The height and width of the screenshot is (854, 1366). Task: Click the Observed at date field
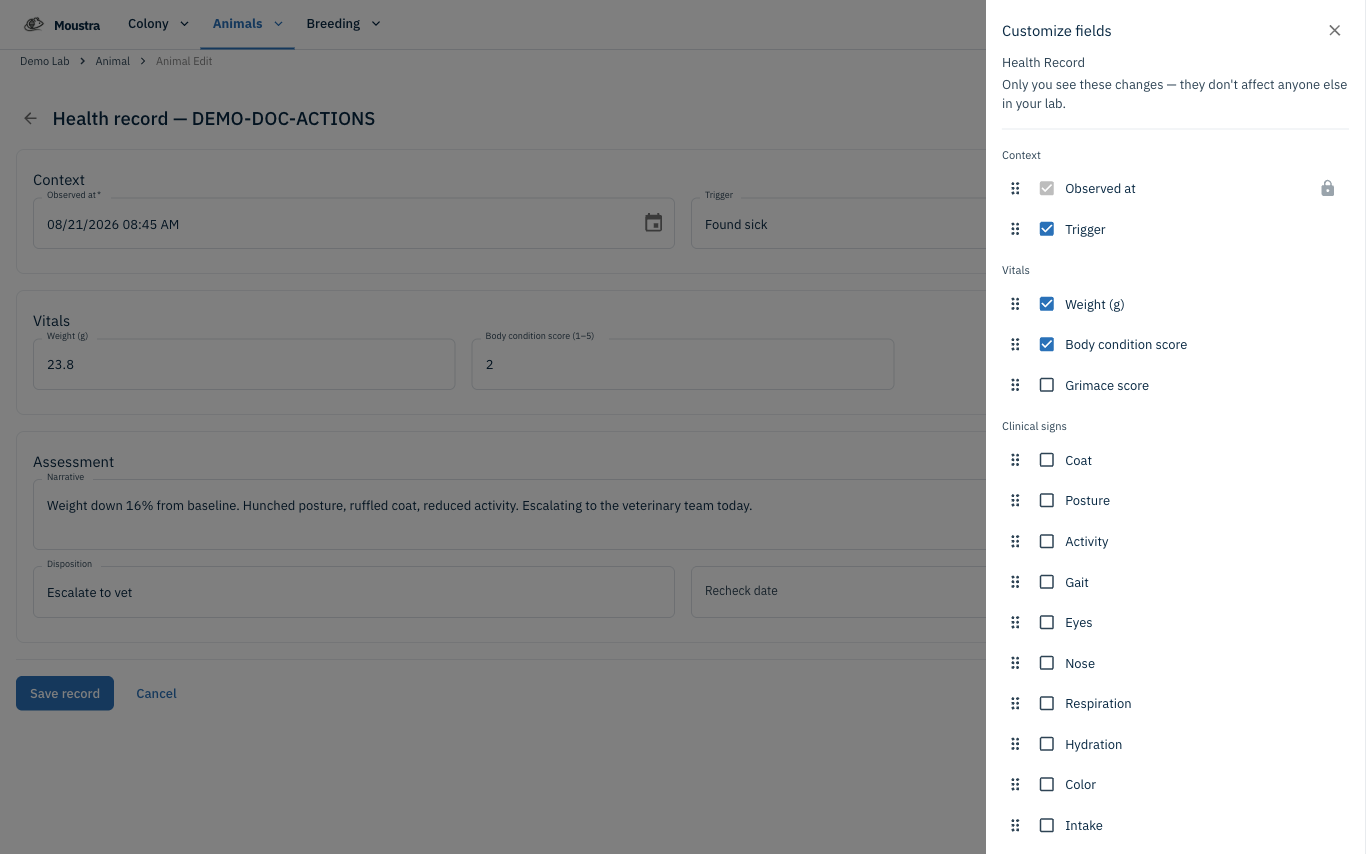[x=354, y=223]
